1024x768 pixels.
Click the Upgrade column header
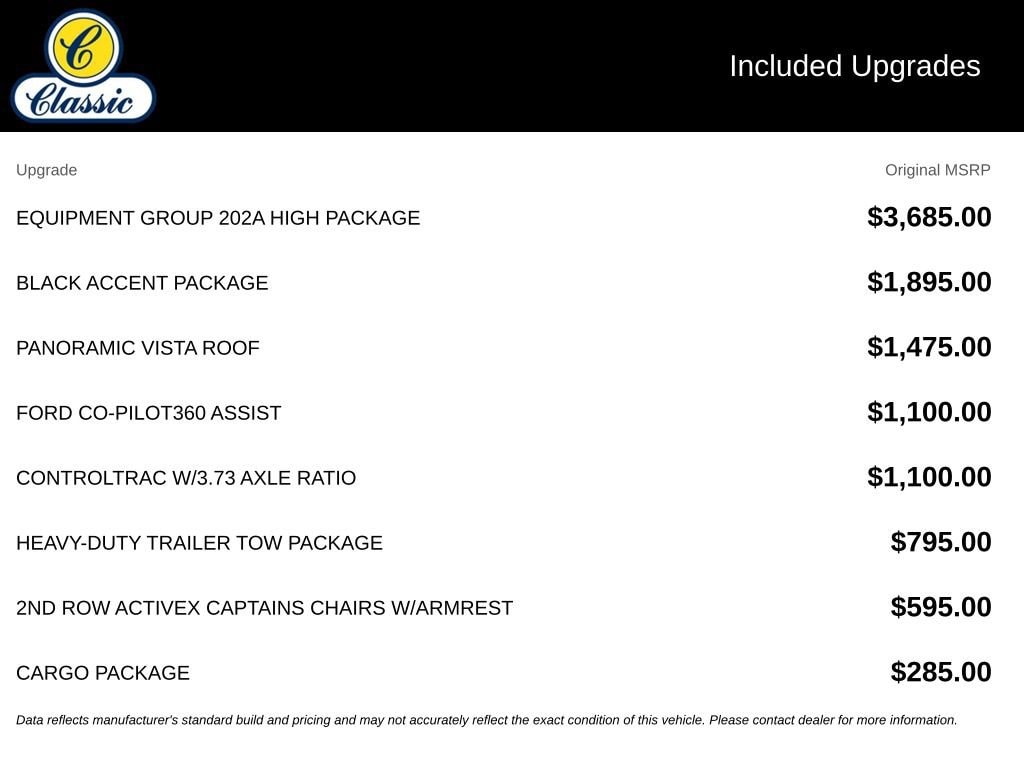(46, 170)
